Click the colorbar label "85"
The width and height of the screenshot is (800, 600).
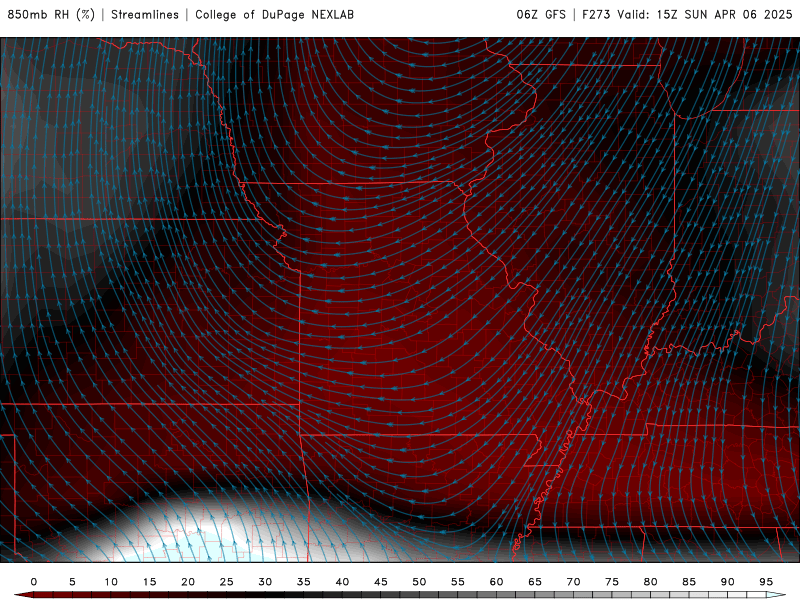(689, 582)
